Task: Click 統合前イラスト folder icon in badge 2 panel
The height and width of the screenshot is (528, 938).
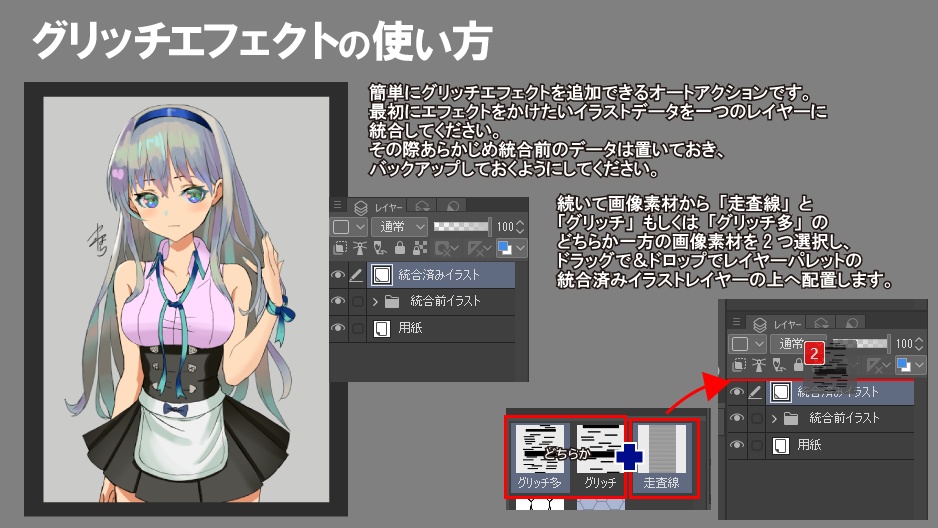Action: [x=791, y=419]
